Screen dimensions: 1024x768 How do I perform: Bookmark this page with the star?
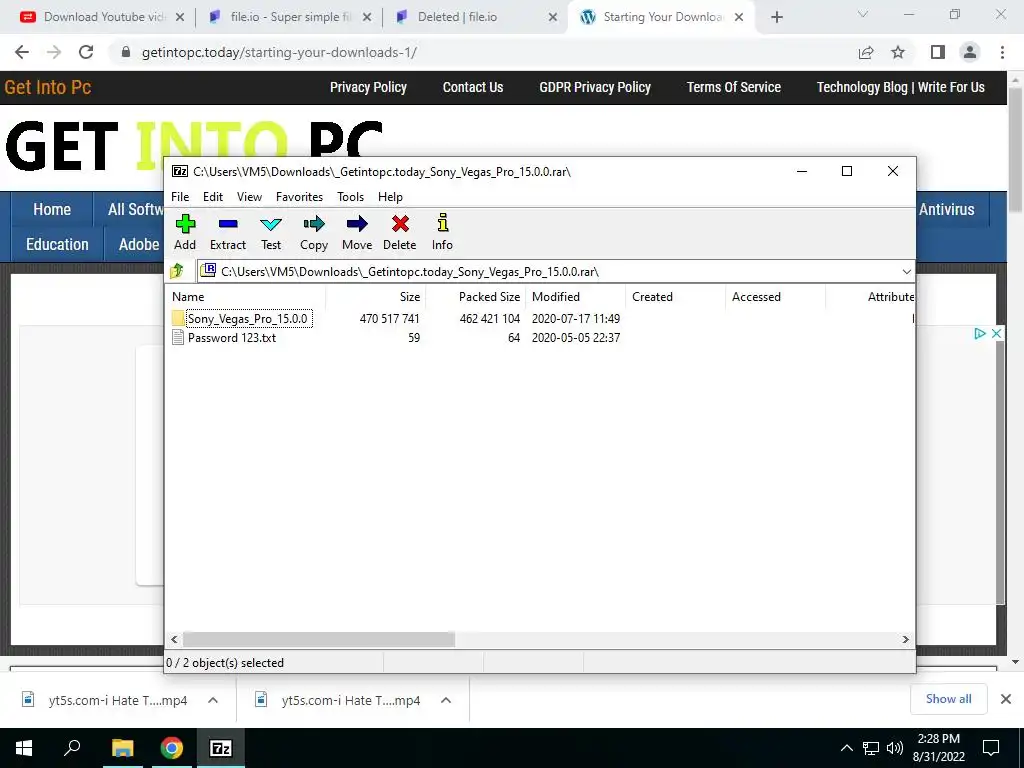coord(898,52)
